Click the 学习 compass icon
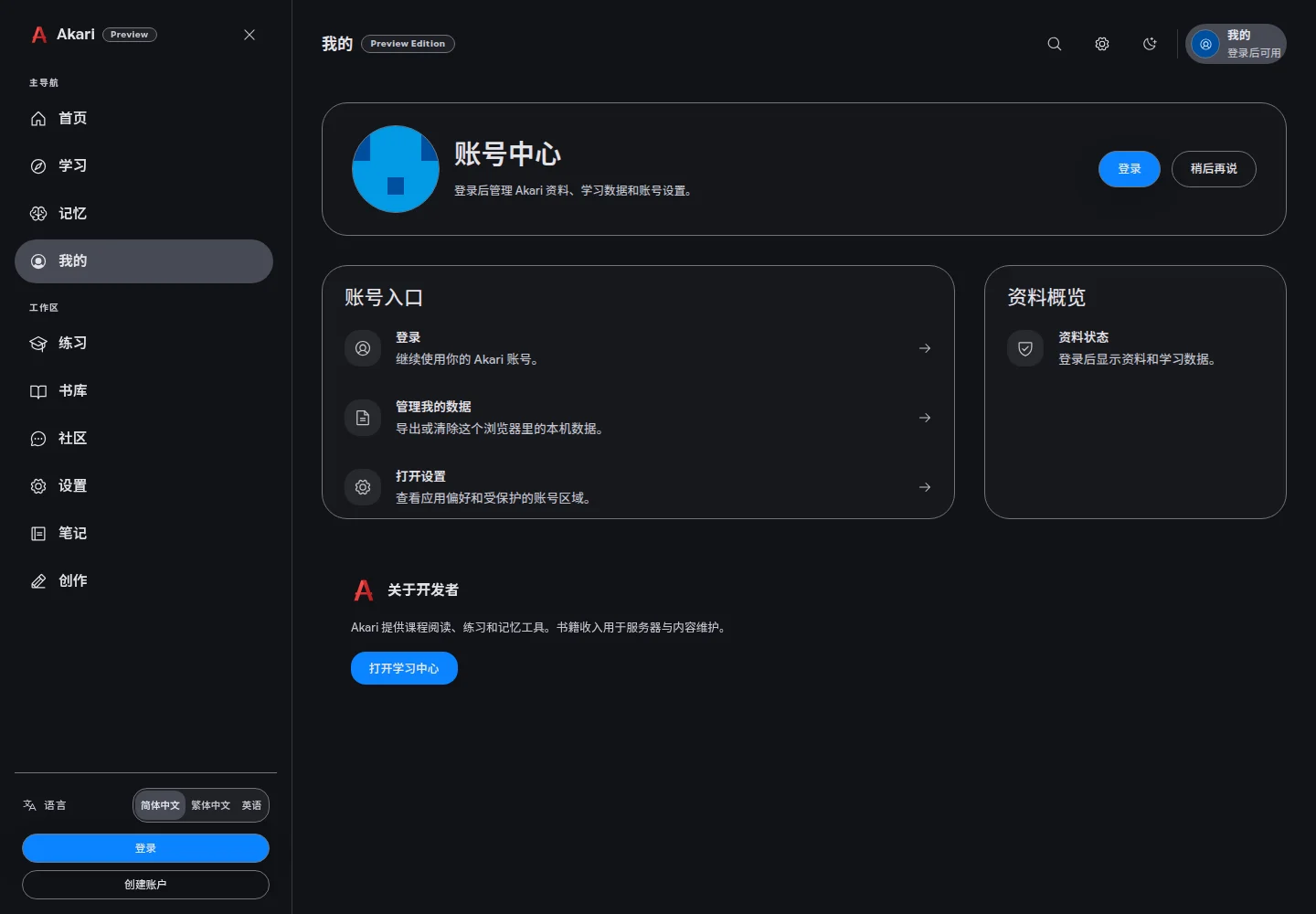This screenshot has height=914, width=1316. pyautogui.click(x=38, y=166)
